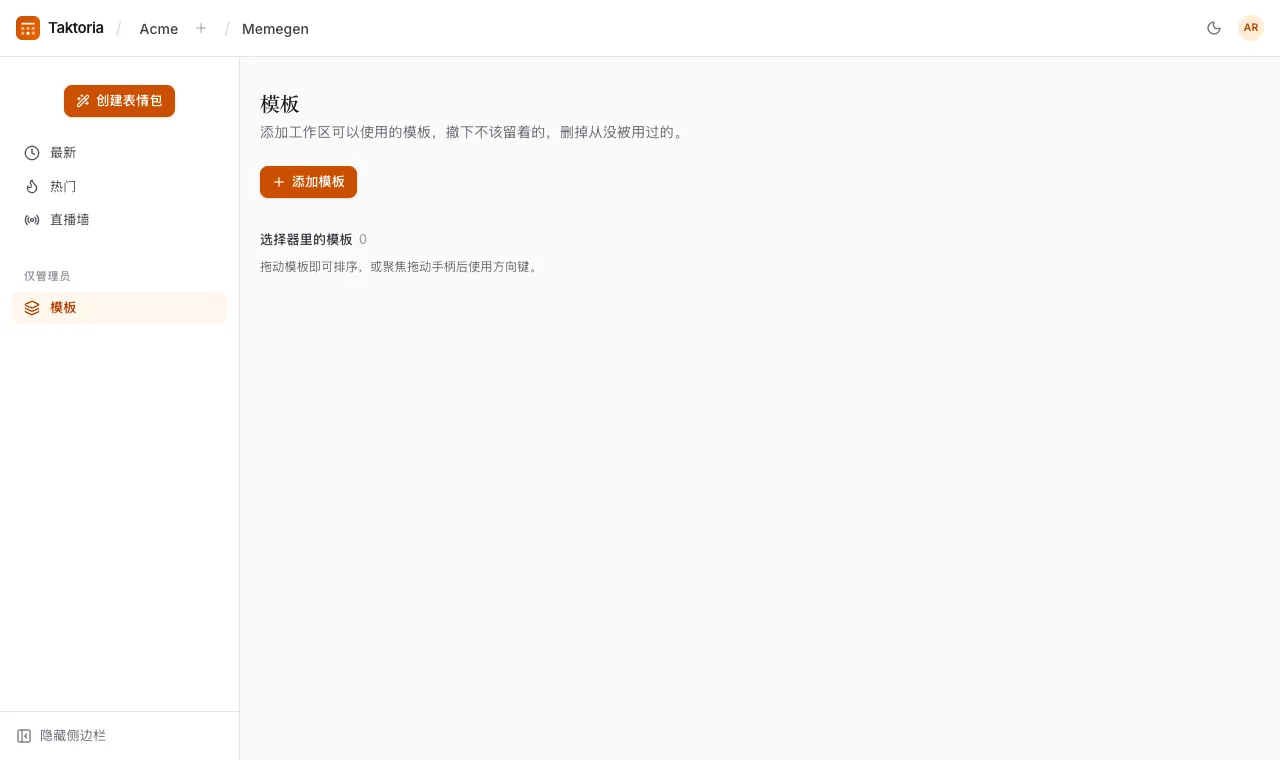This screenshot has height=760, width=1280.
Task: Click the 添加模板 button
Action: tap(308, 182)
